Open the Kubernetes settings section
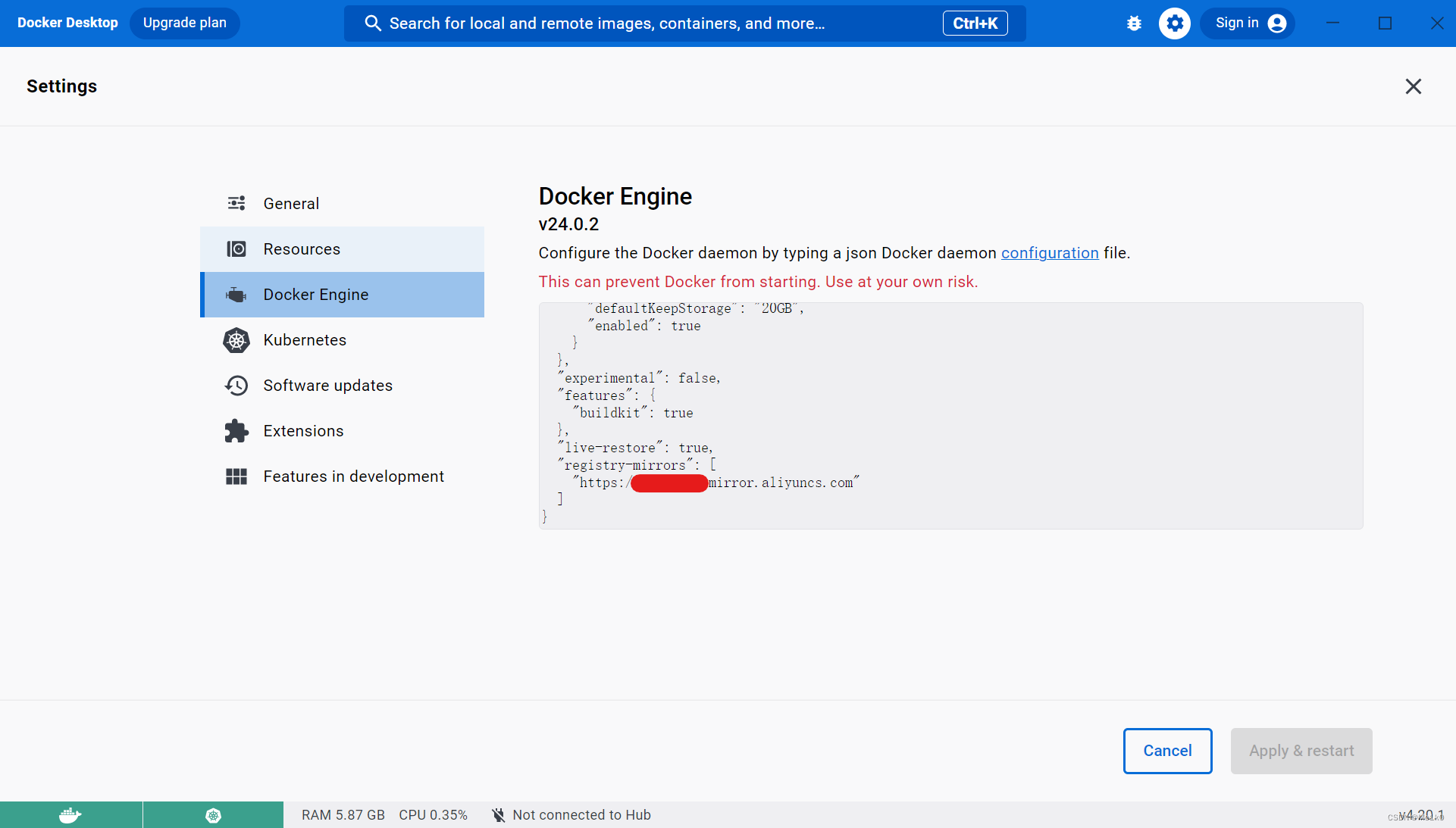1456x828 pixels. [305, 340]
